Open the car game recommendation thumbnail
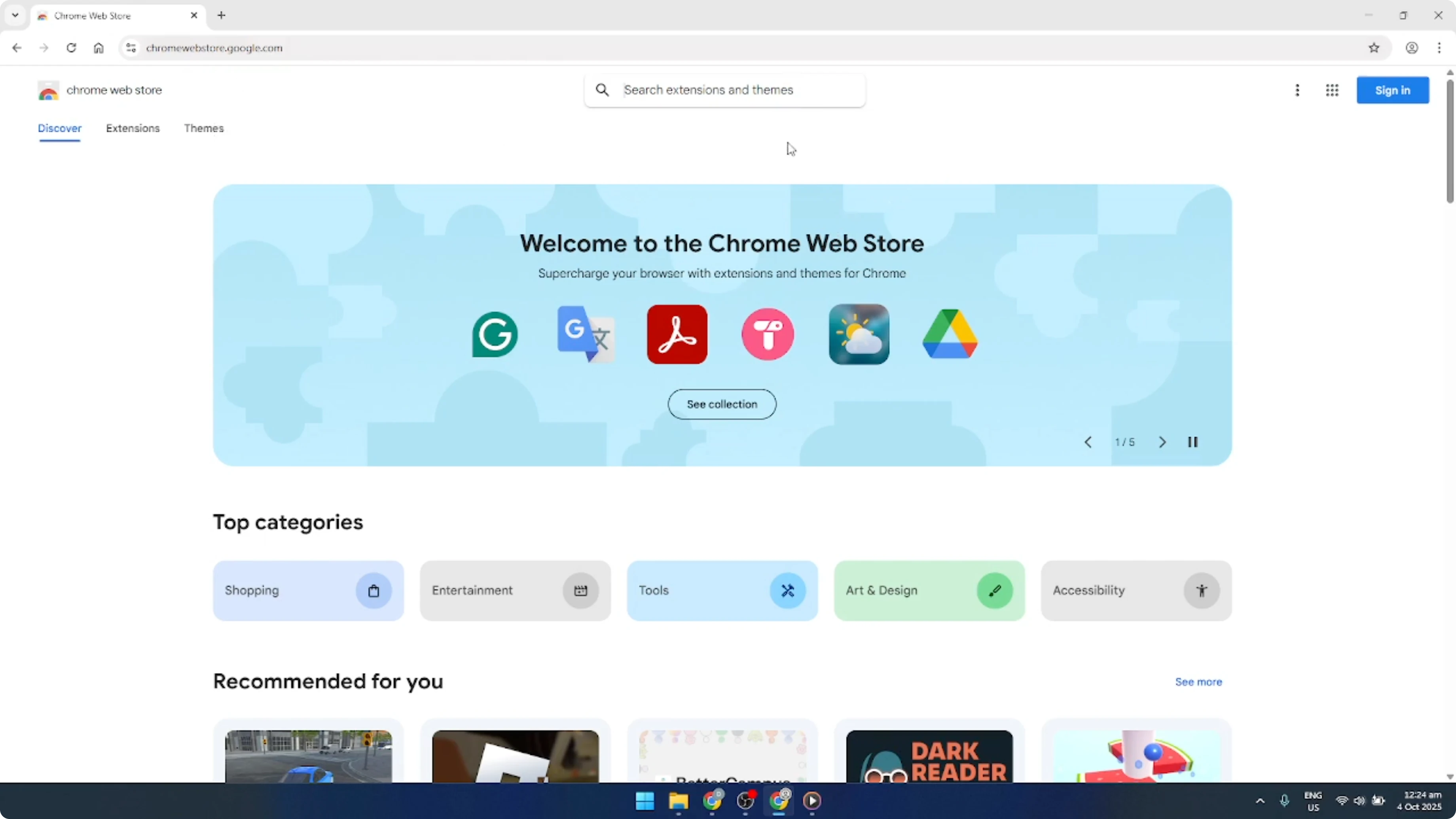The image size is (1456, 819). point(309,756)
